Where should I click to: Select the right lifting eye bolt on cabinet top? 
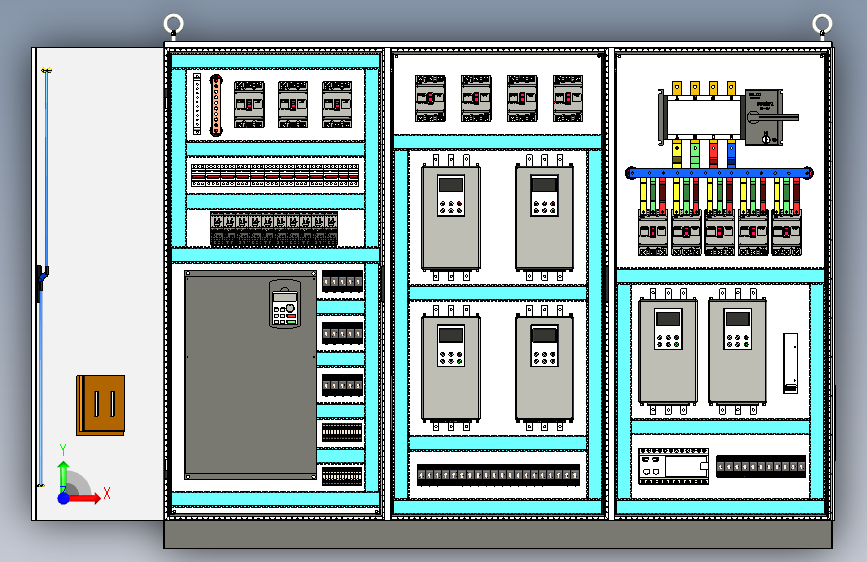(x=822, y=27)
